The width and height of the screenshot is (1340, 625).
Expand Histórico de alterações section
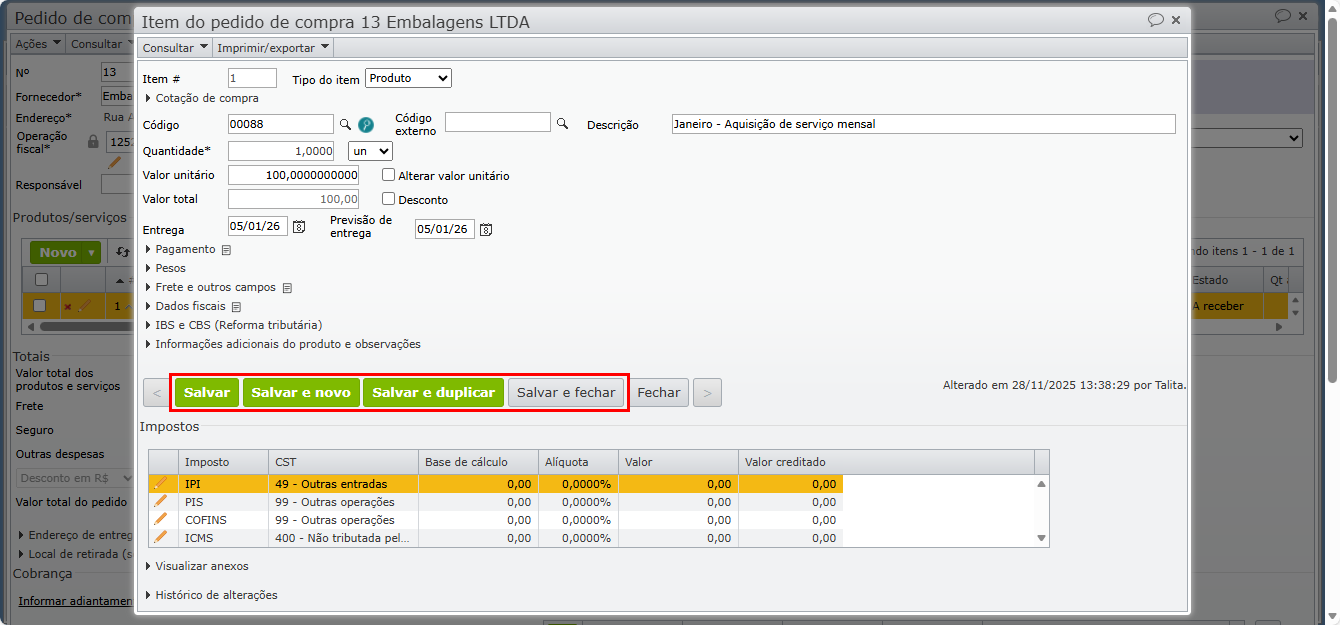[212, 595]
